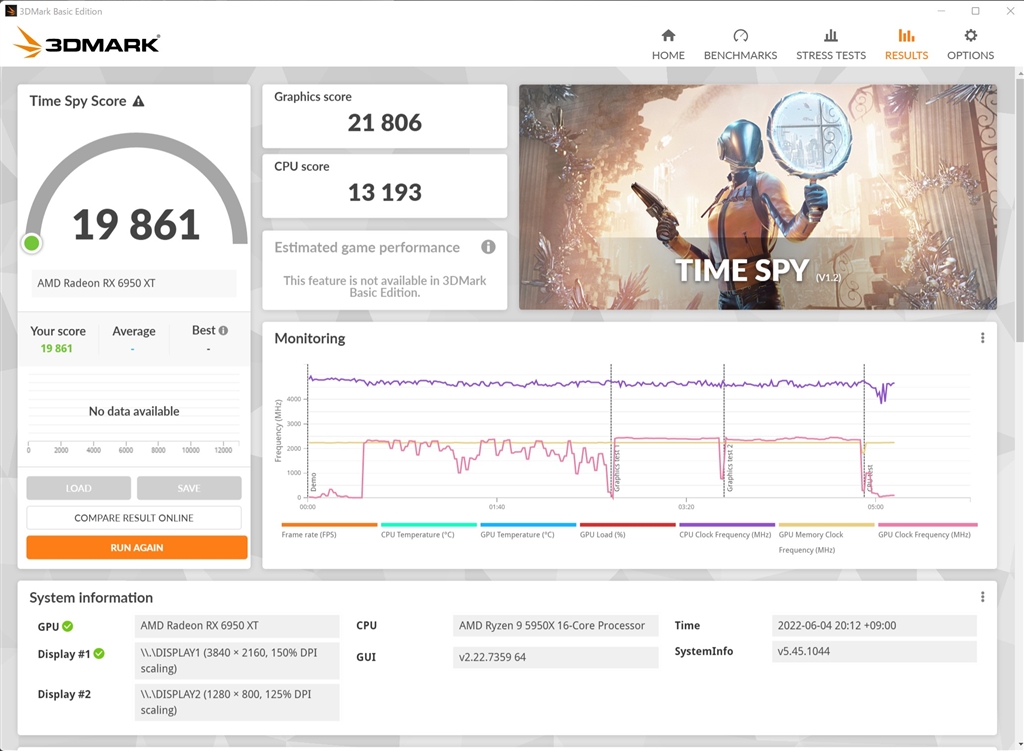
Task: Toggle the Frame rate (FPS) legend
Action: tap(329, 530)
